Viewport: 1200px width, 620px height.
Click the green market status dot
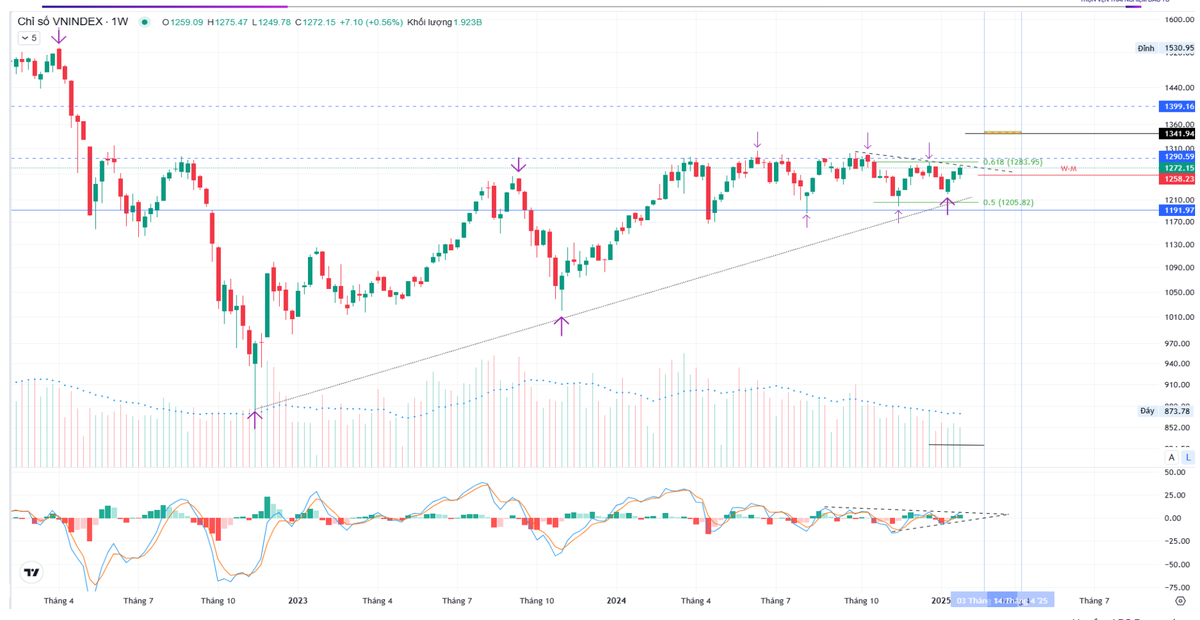pyautogui.click(x=146, y=21)
